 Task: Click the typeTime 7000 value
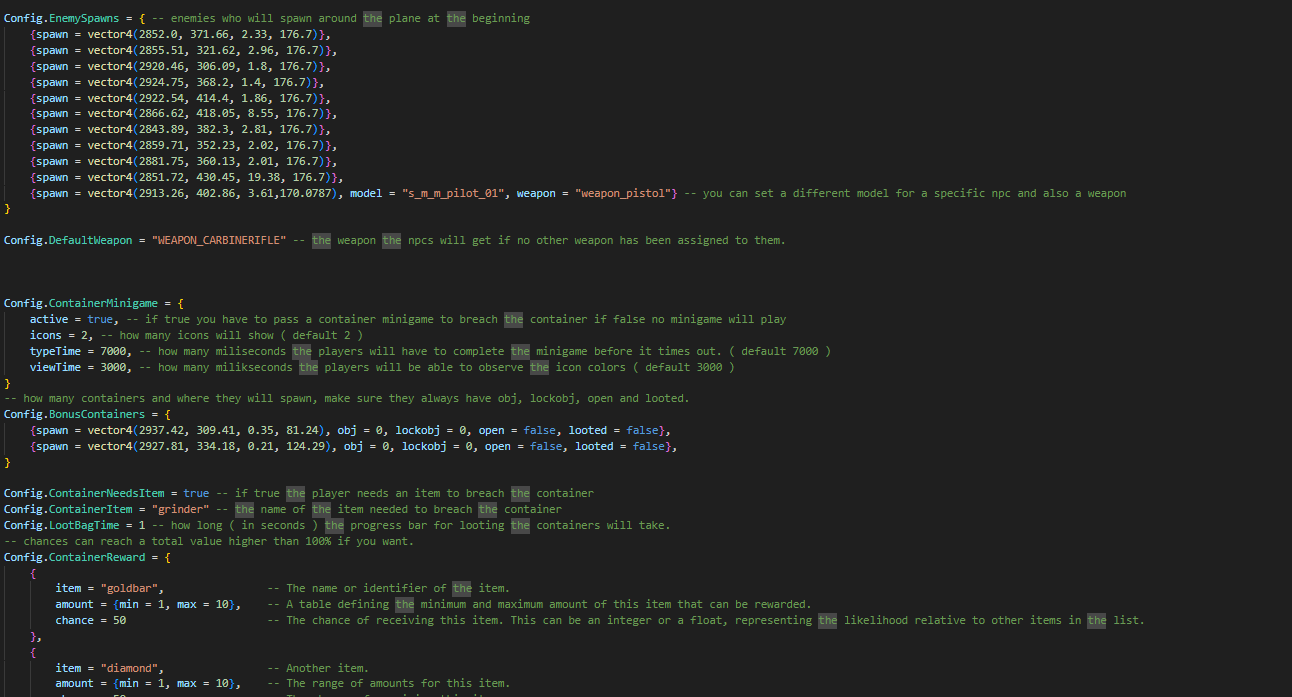coord(113,351)
